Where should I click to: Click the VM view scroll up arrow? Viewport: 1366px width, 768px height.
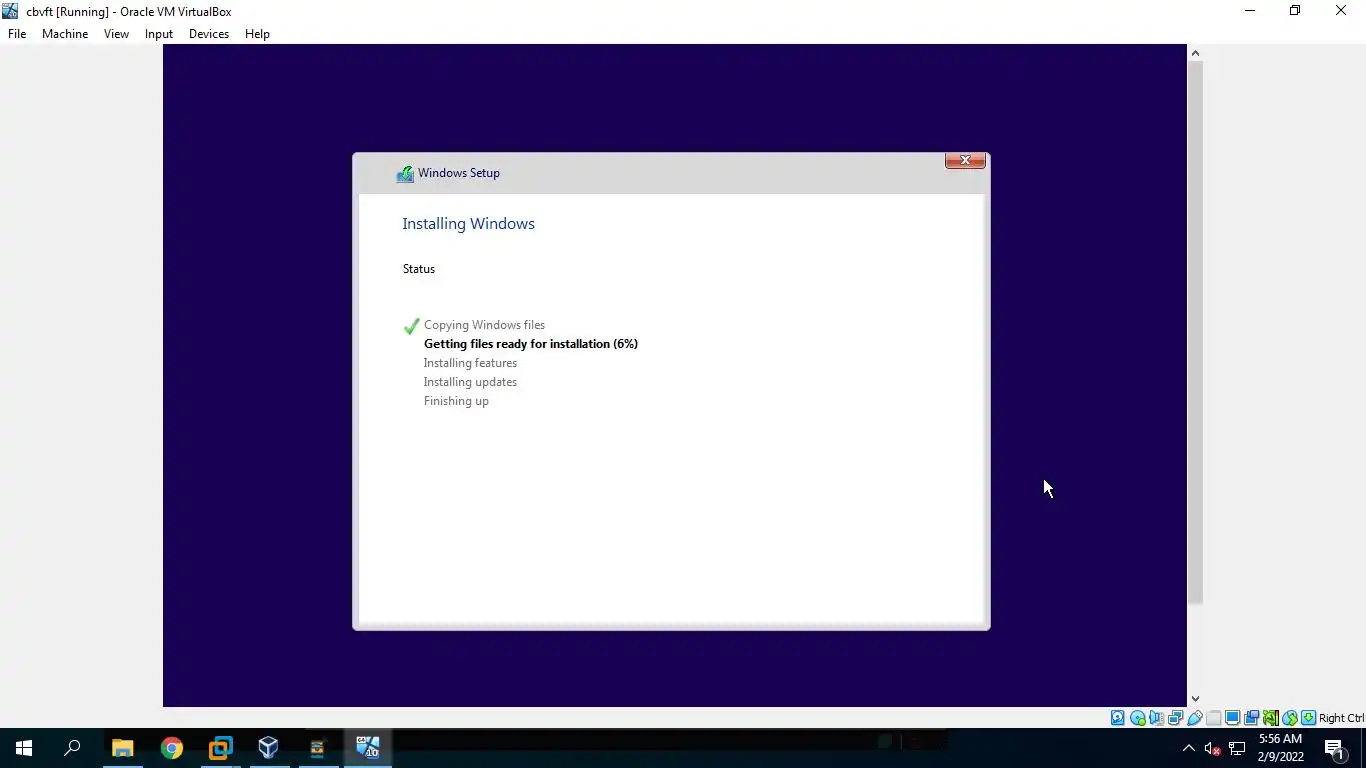click(x=1195, y=53)
